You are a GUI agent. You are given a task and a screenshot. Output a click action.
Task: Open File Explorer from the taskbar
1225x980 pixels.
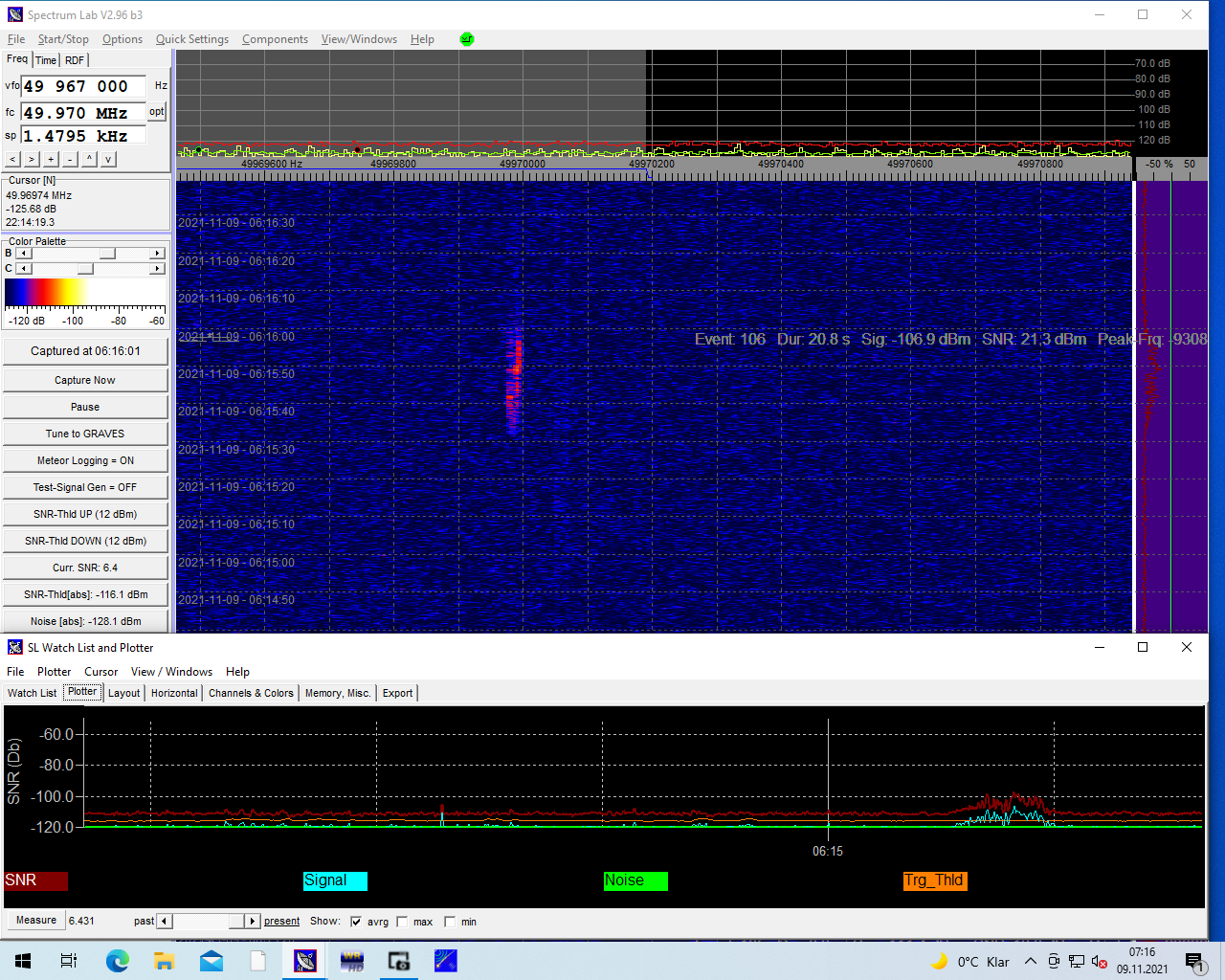pos(164,961)
